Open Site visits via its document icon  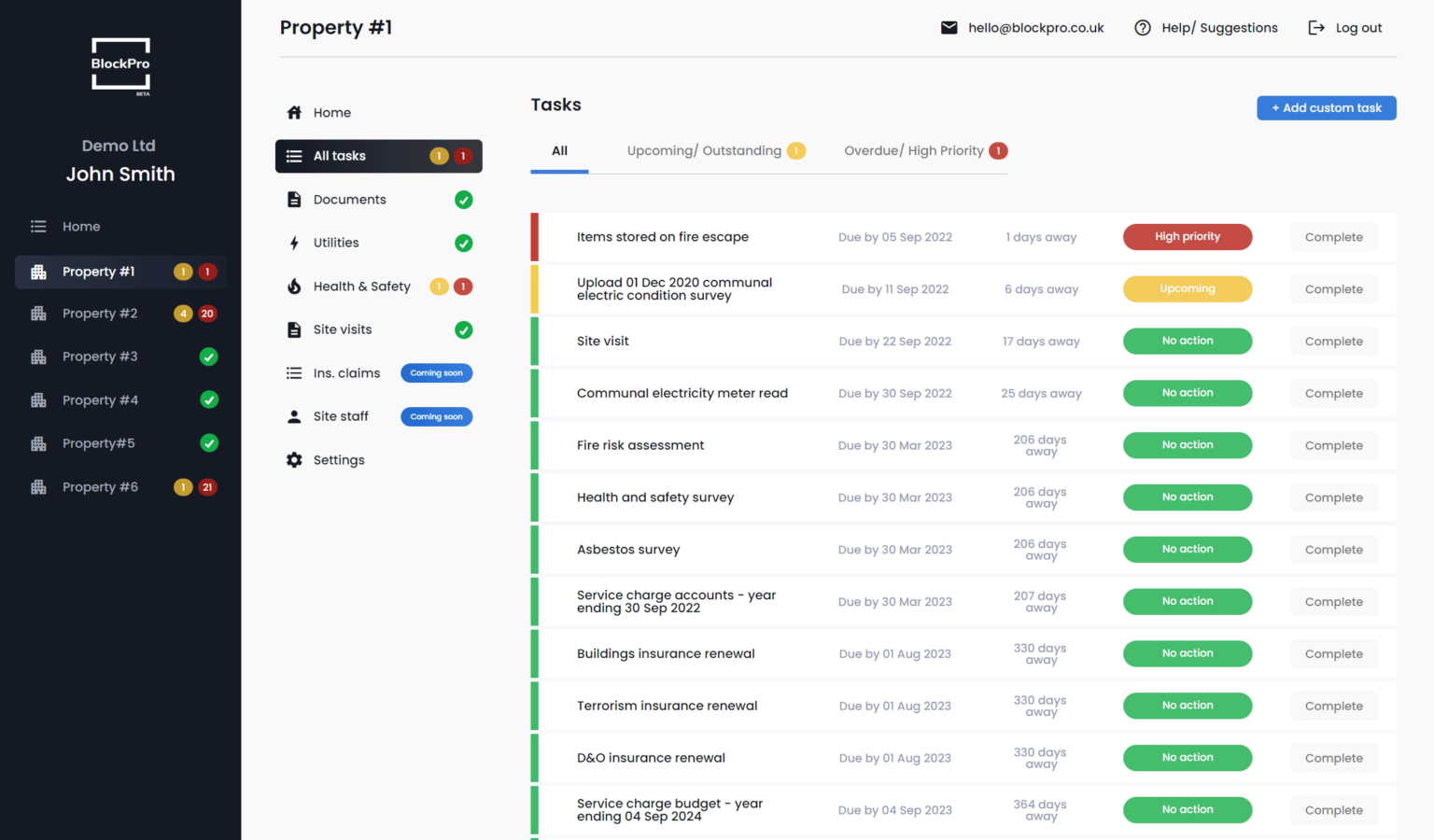tap(293, 329)
